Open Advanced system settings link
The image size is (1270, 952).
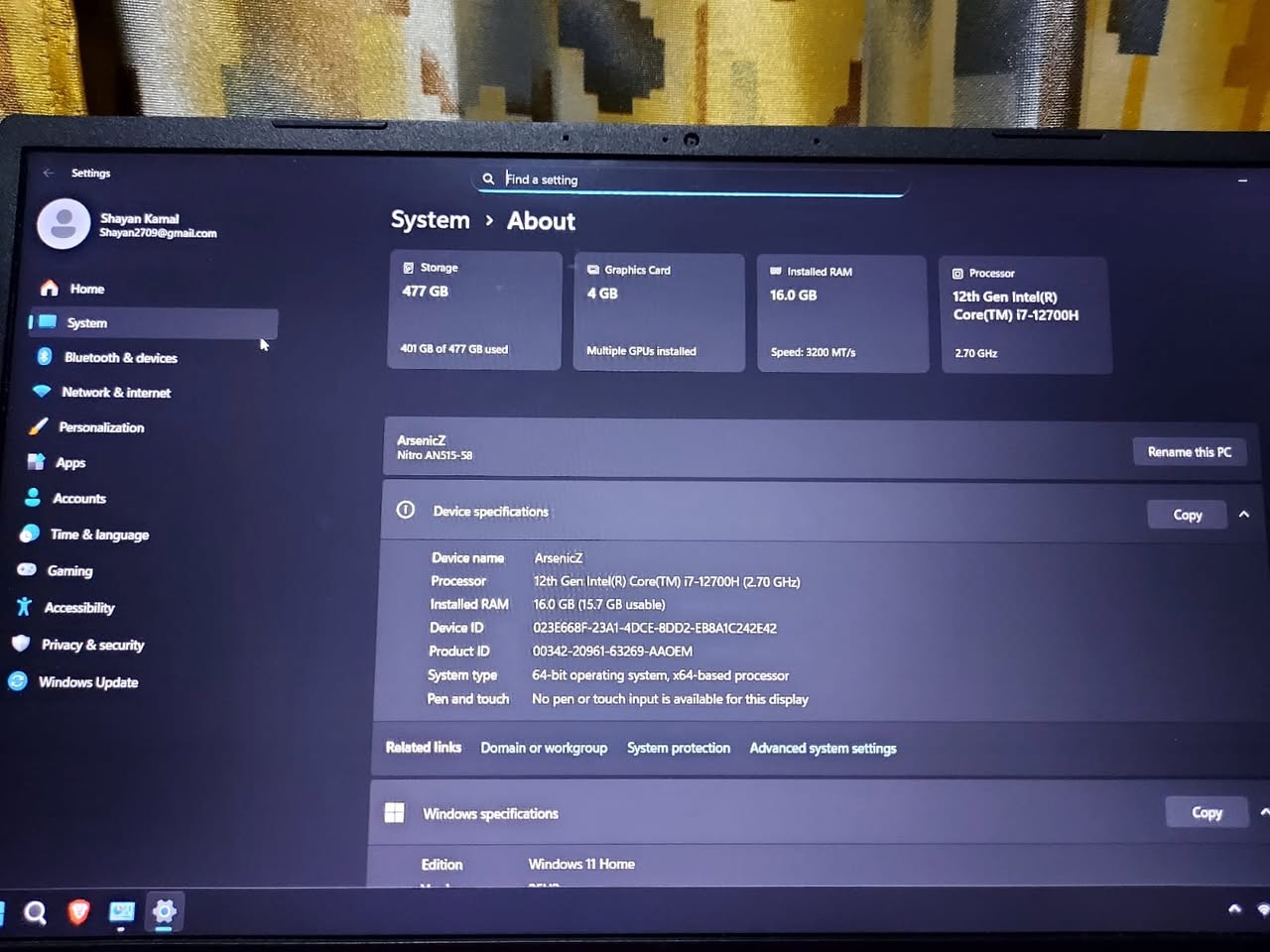pyautogui.click(x=823, y=749)
